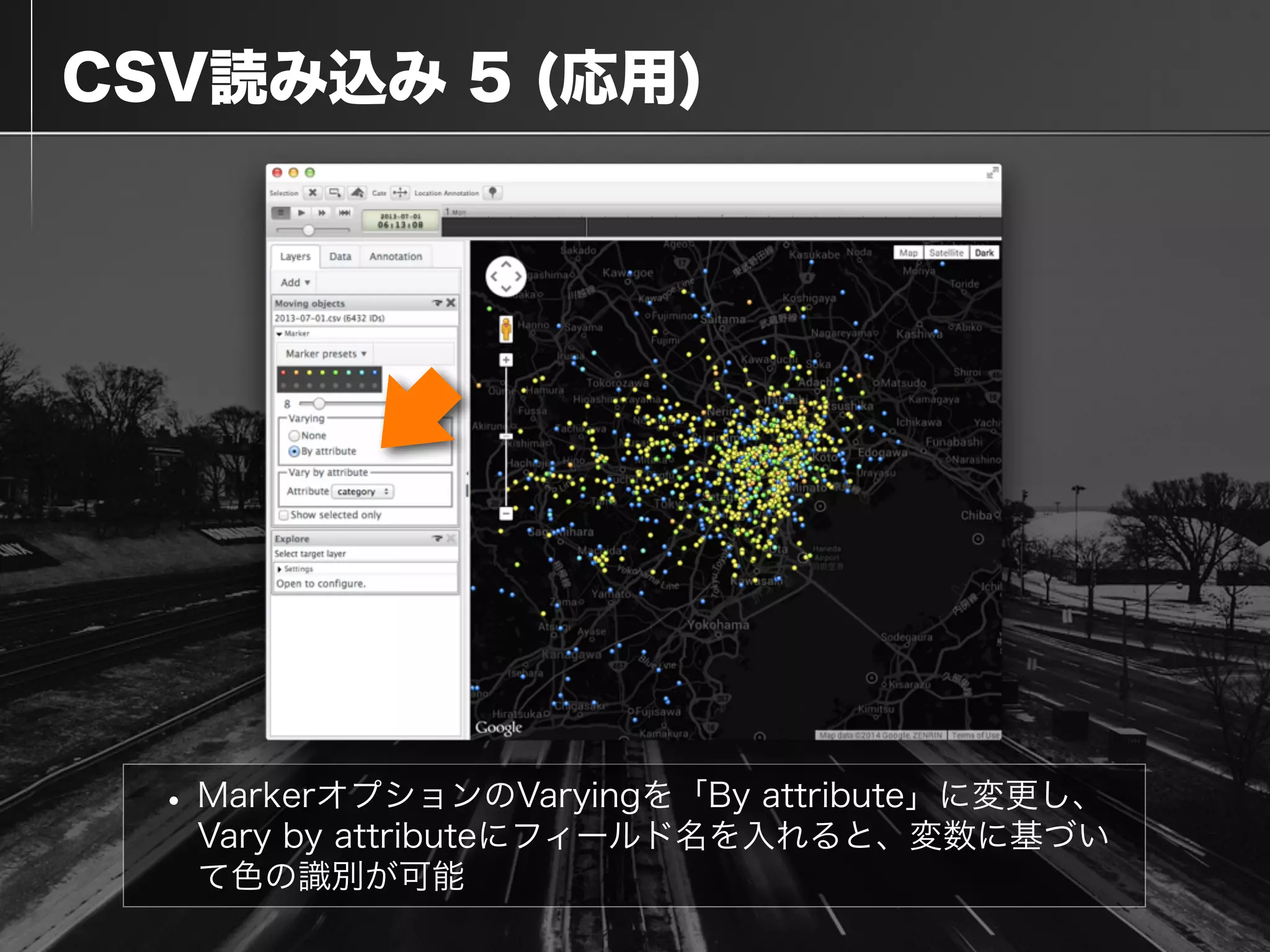This screenshot has width=1270, height=952.
Task: Switch to the Data tab
Action: [340, 257]
